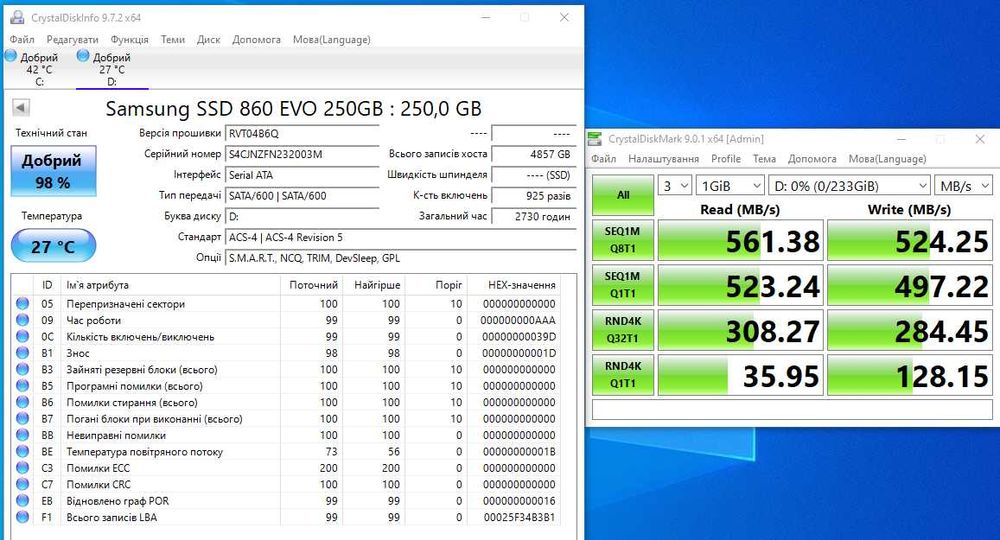
Task: Run the SEQ1M Q1T1 test
Action: (x=623, y=285)
